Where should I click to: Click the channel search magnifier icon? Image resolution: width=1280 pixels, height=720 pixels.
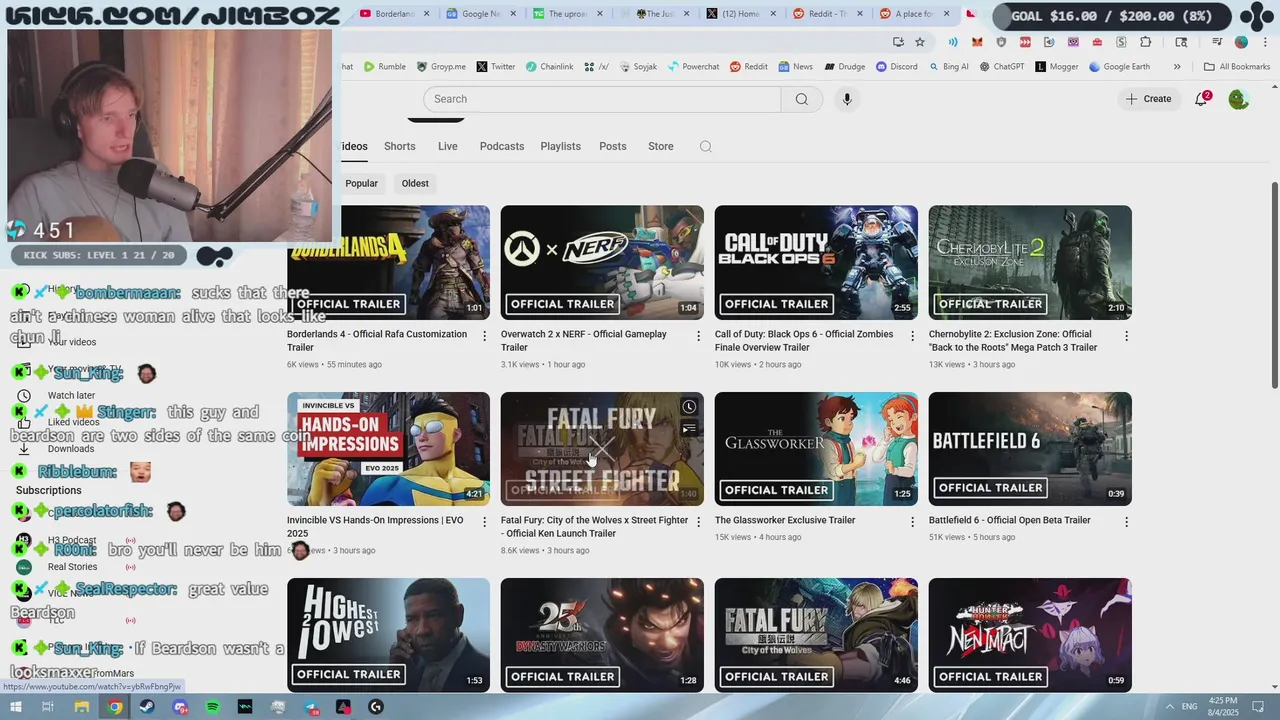705,146
